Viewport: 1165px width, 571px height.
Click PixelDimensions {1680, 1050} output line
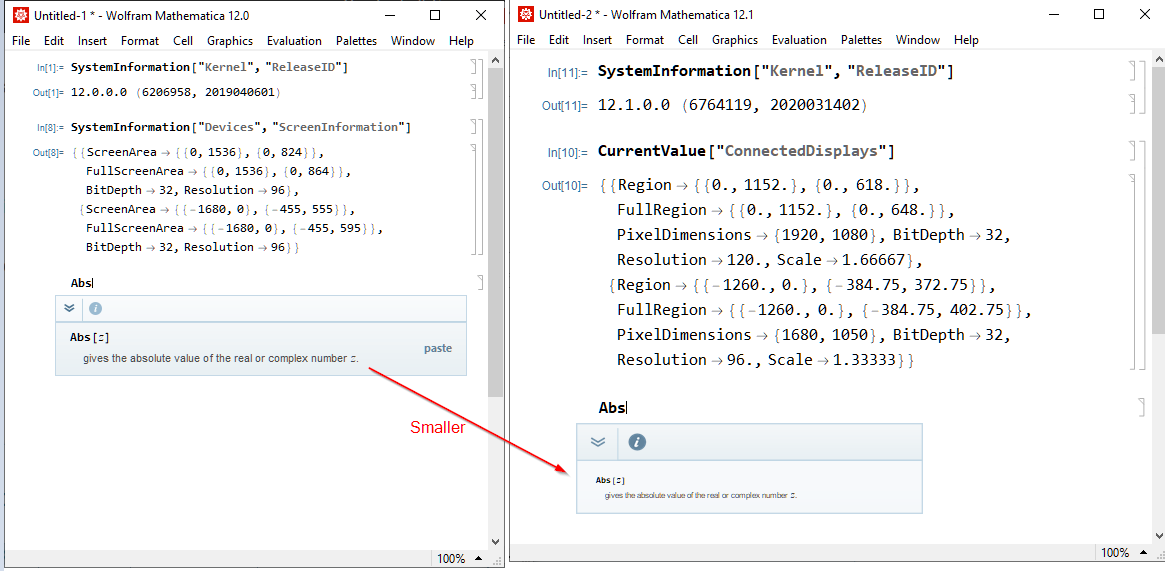coord(814,334)
